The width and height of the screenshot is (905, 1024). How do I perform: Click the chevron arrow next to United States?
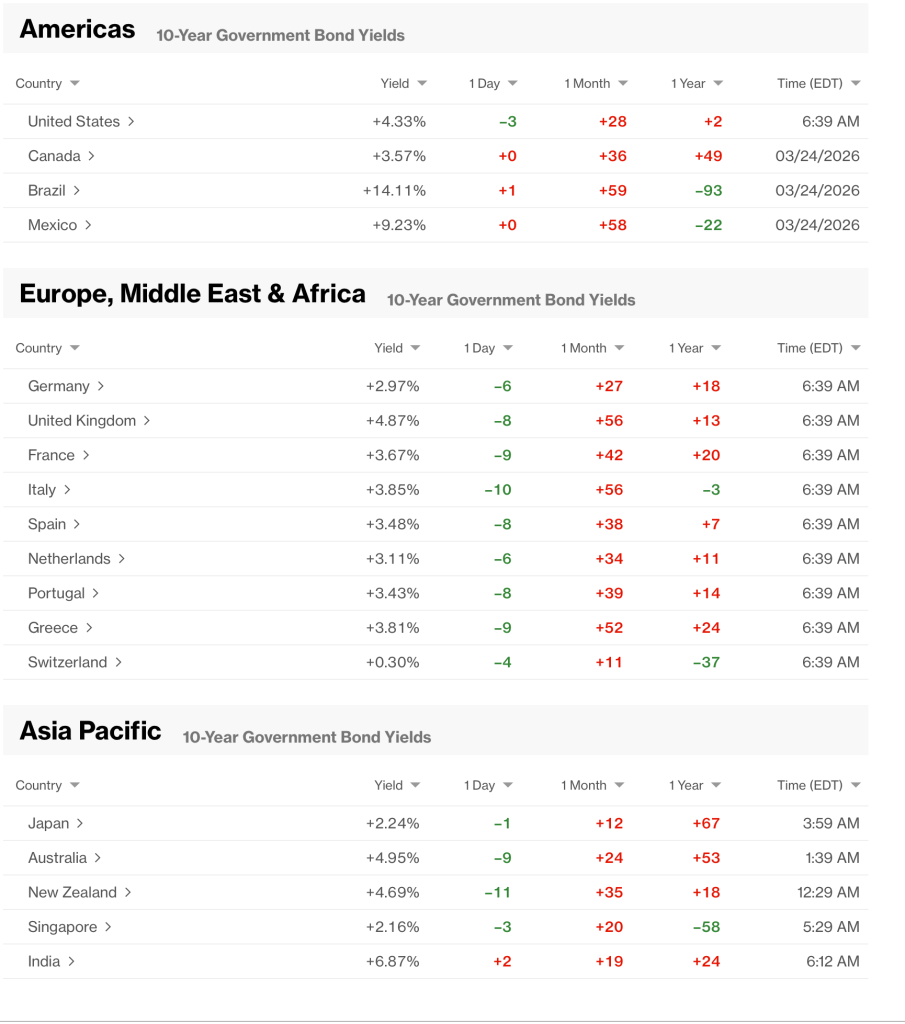pos(131,122)
